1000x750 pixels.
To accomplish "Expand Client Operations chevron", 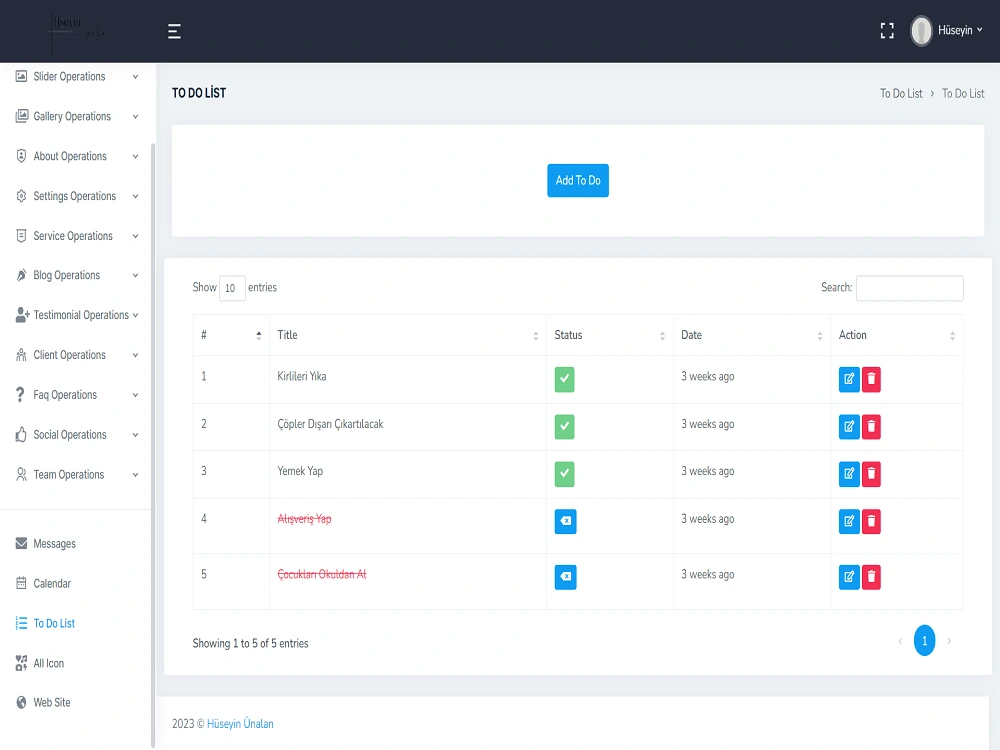I will tap(135, 355).
